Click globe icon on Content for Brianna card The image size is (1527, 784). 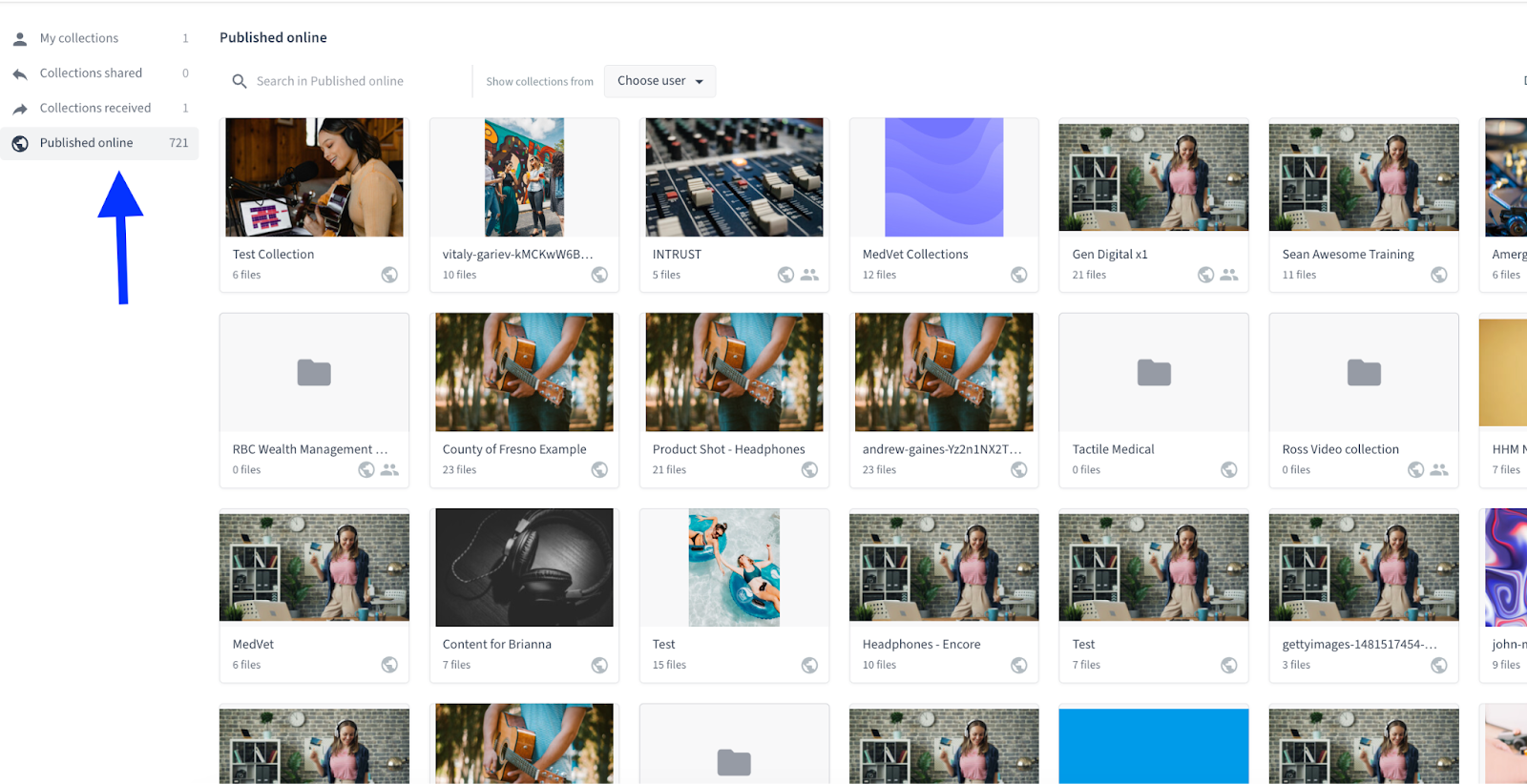[x=599, y=665]
